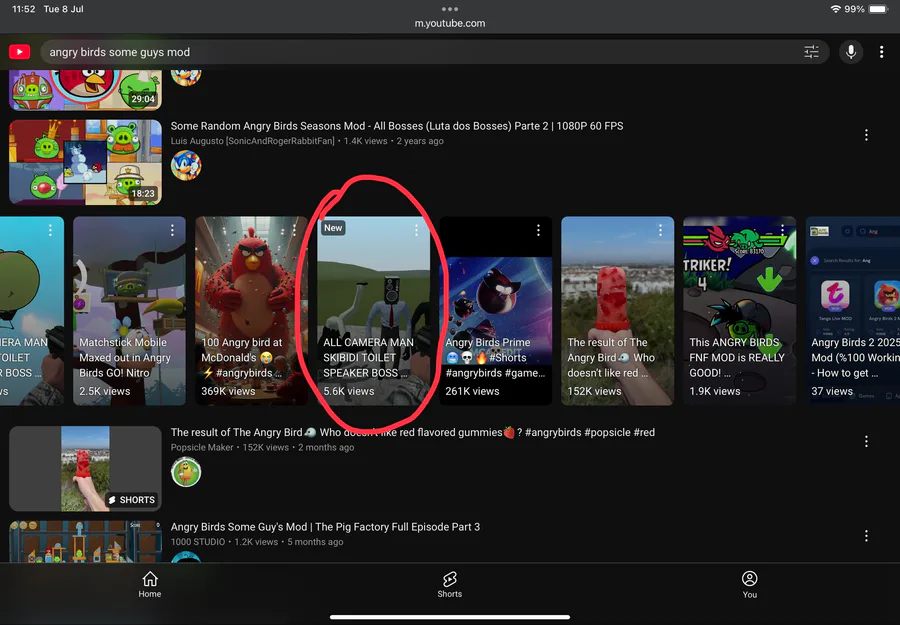Open menu on ALL CAMERA MAN SKIBIDI TOILET short
The width and height of the screenshot is (900, 625).
[416, 230]
